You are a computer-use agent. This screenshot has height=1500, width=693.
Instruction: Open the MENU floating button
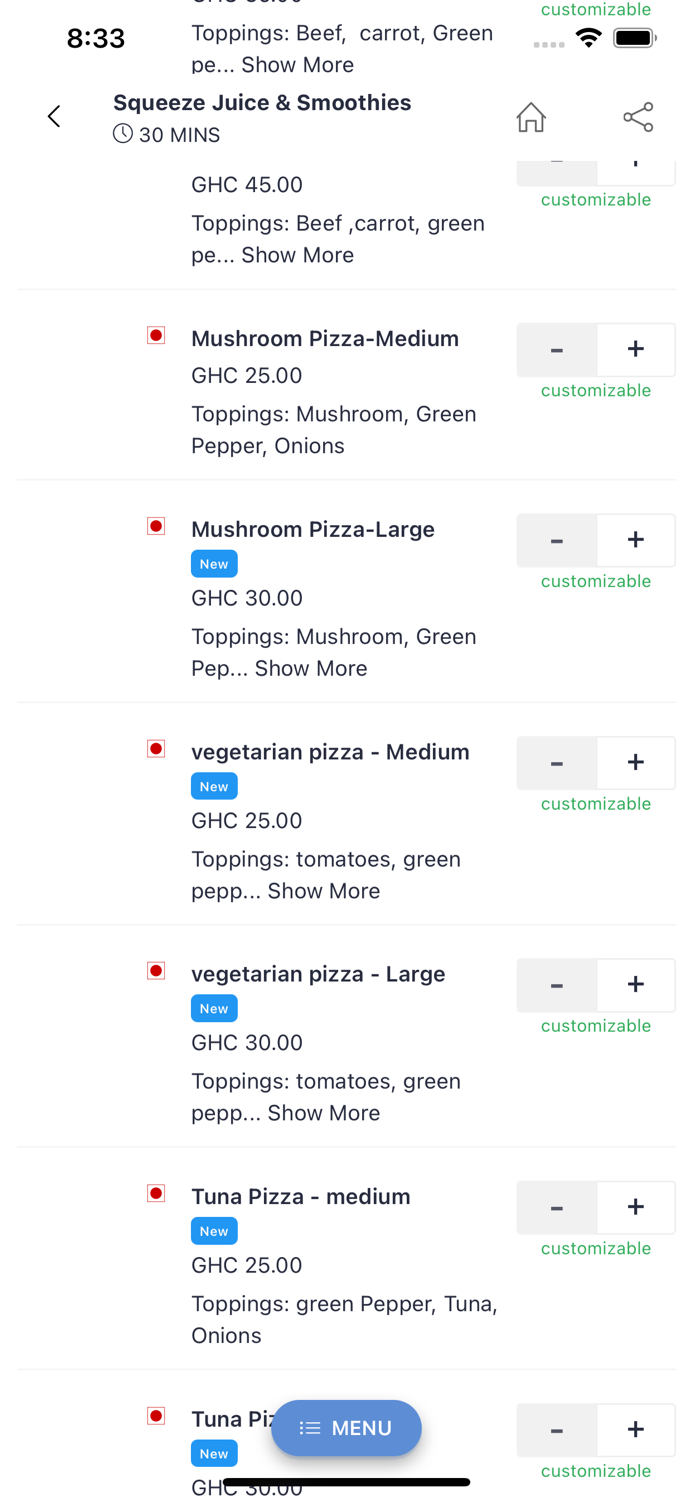[x=346, y=1428]
